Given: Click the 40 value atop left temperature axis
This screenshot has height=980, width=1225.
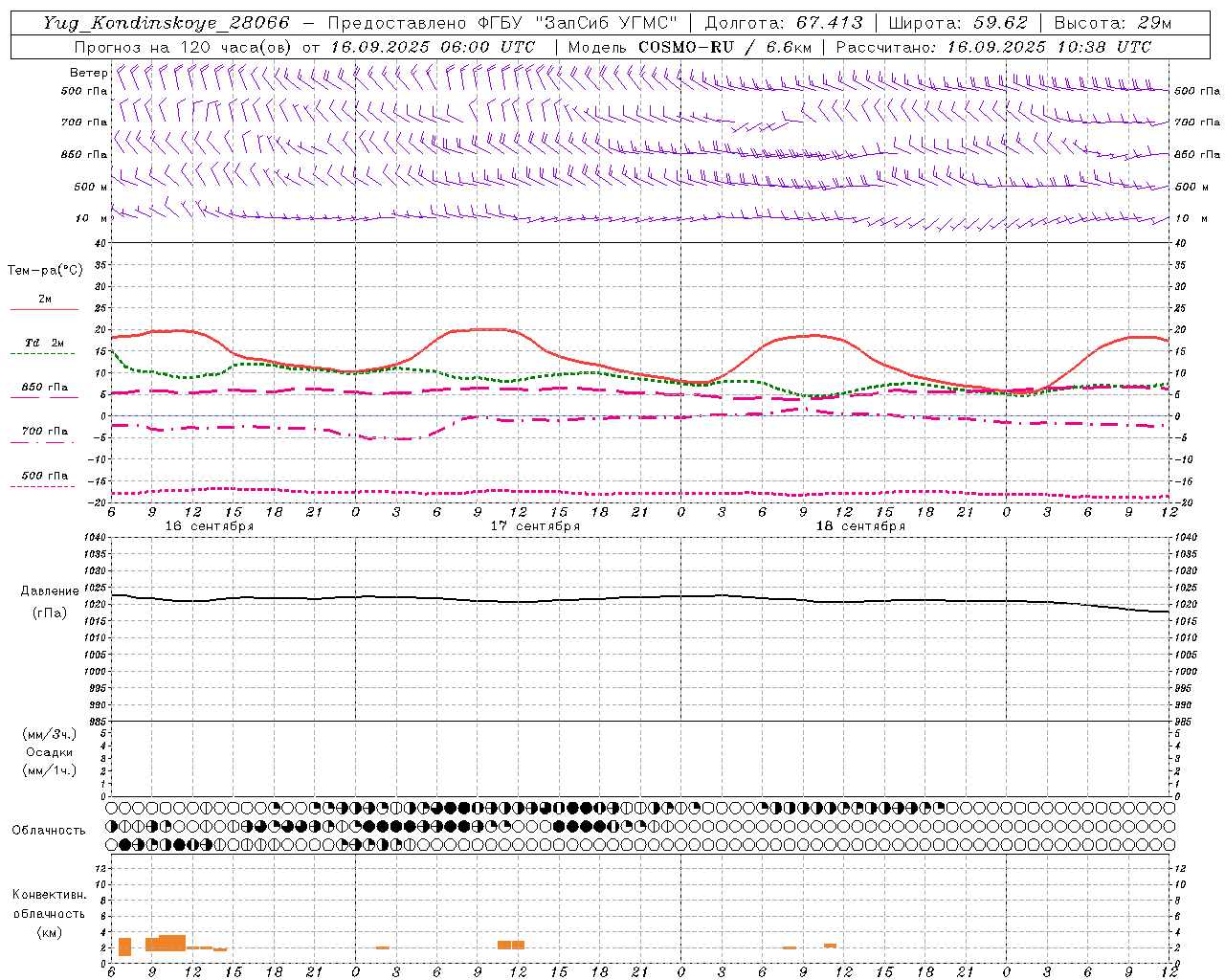Looking at the screenshot, I should tap(100, 243).
